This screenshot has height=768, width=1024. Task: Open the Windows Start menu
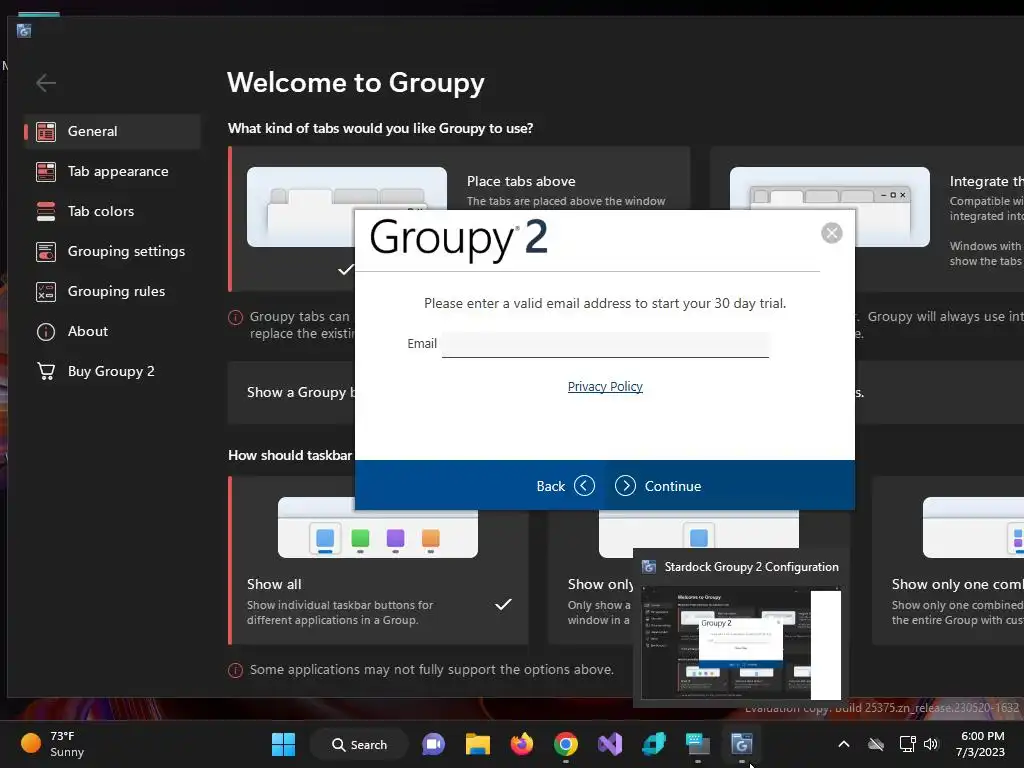[283, 744]
